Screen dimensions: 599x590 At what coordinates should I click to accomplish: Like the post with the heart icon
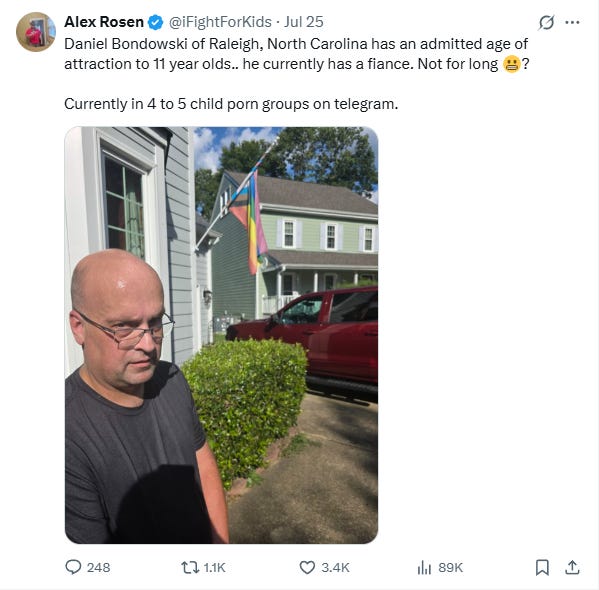coord(307,567)
